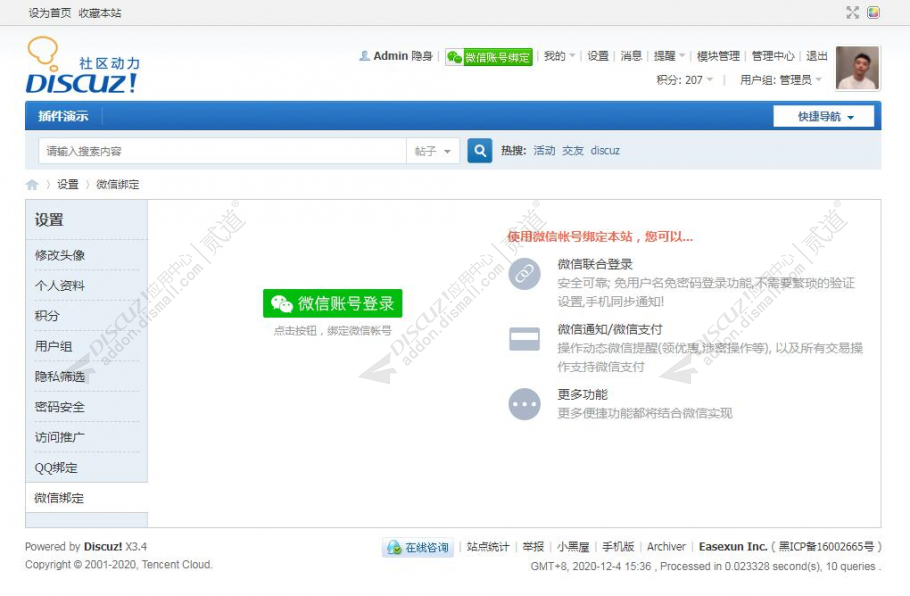
Task: Open the 插件演示 navigation tab
Action: point(63,116)
